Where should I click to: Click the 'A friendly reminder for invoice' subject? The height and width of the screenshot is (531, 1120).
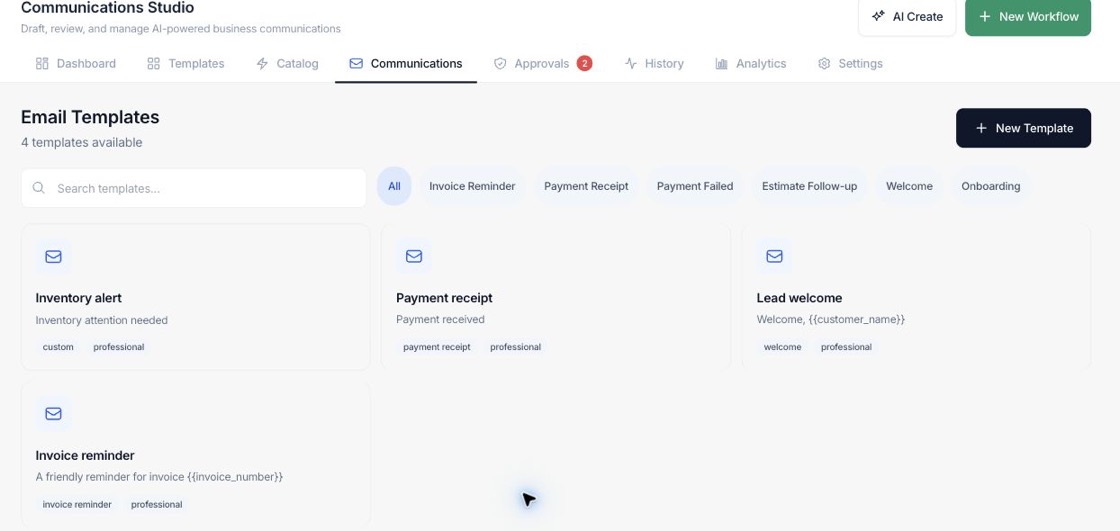click(159, 477)
